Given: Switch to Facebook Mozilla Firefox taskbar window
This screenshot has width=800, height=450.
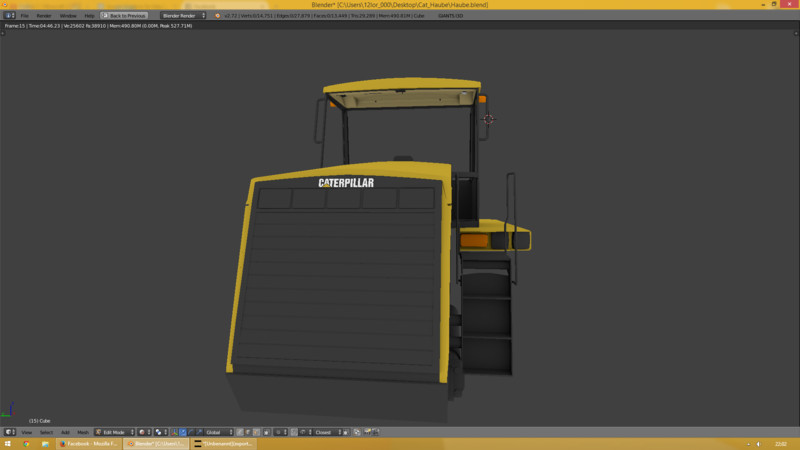Looking at the screenshot, I should pyautogui.click(x=89, y=444).
